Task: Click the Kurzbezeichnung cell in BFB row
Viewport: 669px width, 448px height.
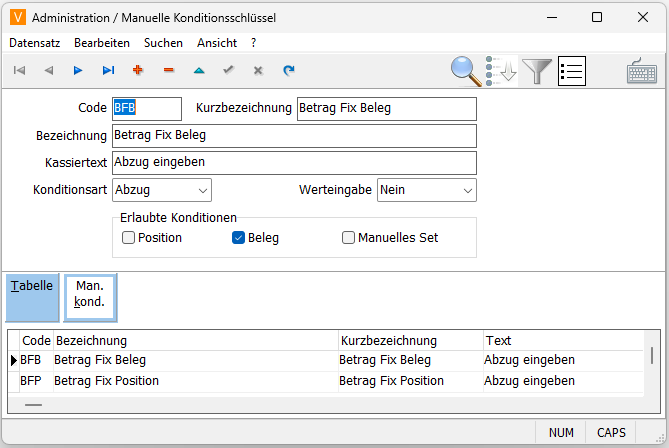Action: 410,360
